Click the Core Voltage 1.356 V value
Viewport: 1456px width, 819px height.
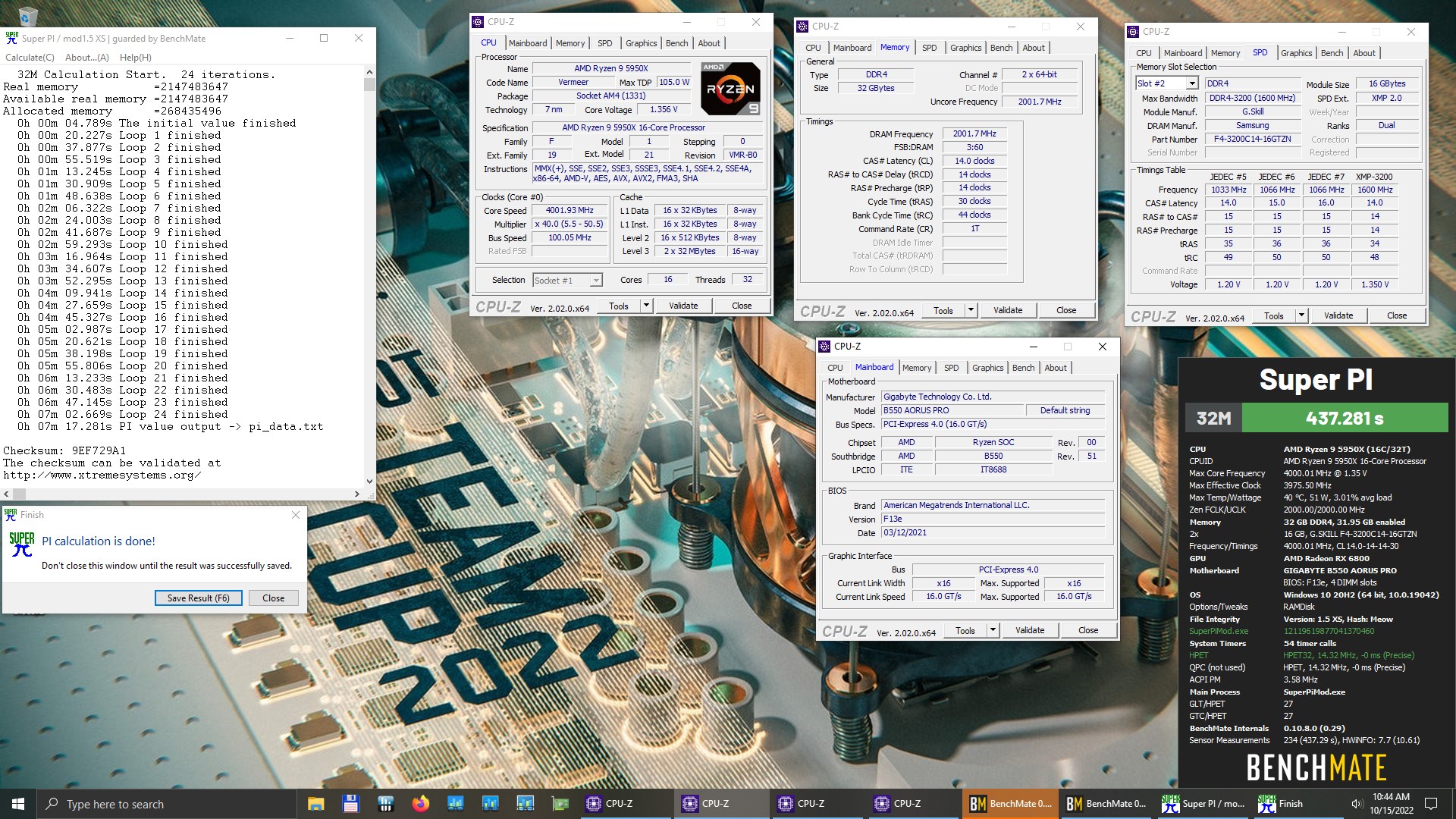point(664,110)
